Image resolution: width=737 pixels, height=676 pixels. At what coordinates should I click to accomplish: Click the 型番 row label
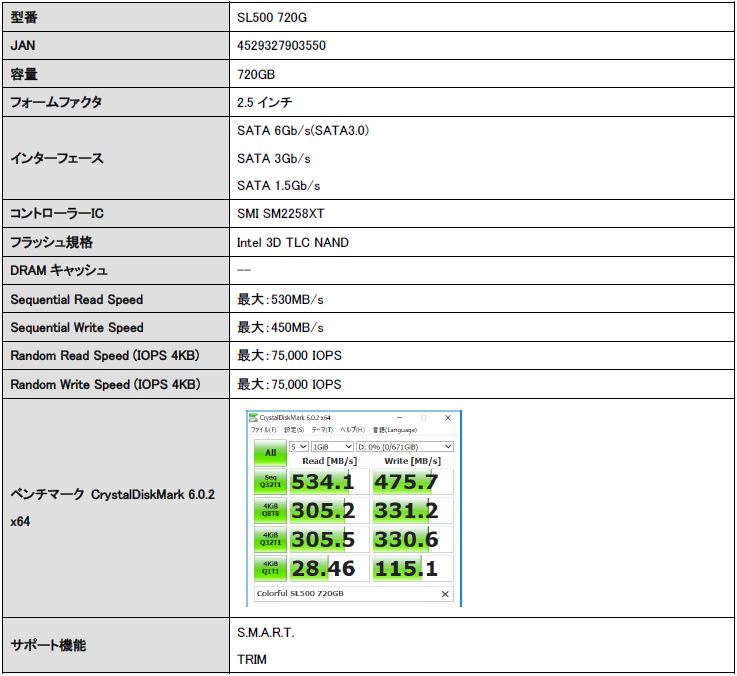(x=24, y=17)
